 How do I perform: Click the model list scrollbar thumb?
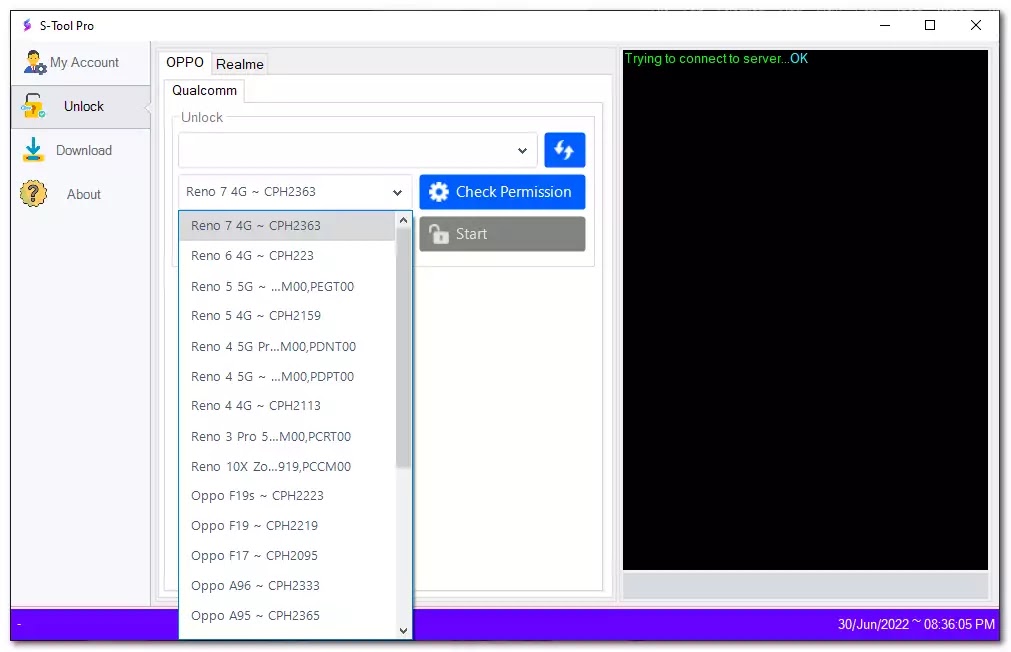[x=404, y=348]
